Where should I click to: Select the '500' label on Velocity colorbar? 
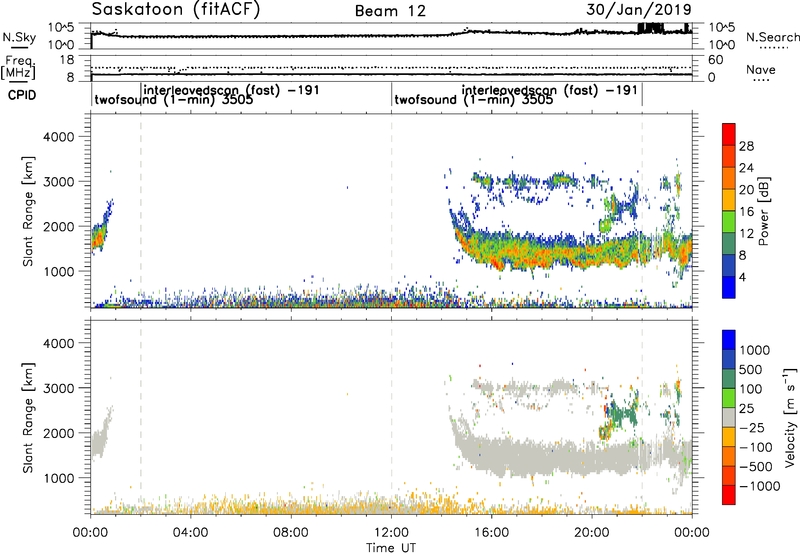(x=751, y=369)
